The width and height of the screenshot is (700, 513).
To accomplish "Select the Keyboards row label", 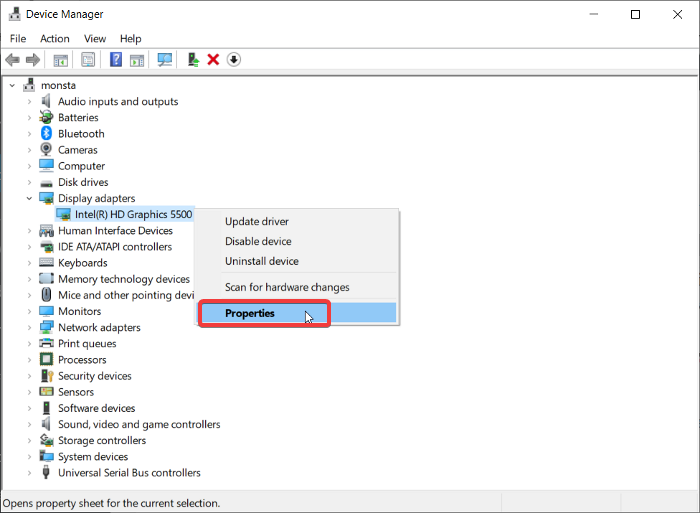I will (x=83, y=263).
